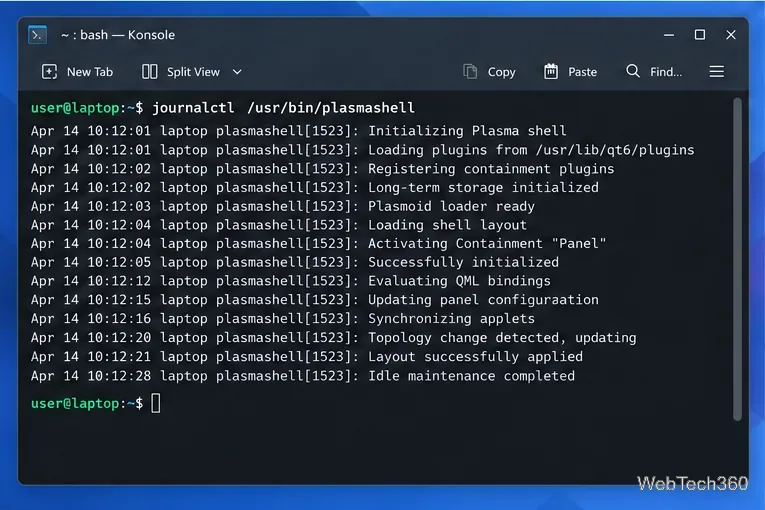This screenshot has height=510, width=765.
Task: Open the Find... search bar
Action: [654, 72]
